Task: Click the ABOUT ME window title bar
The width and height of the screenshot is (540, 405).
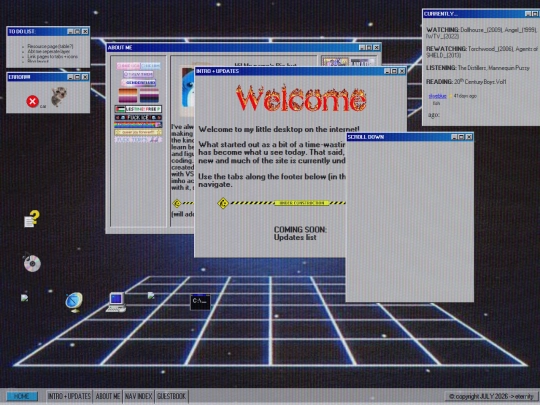Action: (243, 48)
